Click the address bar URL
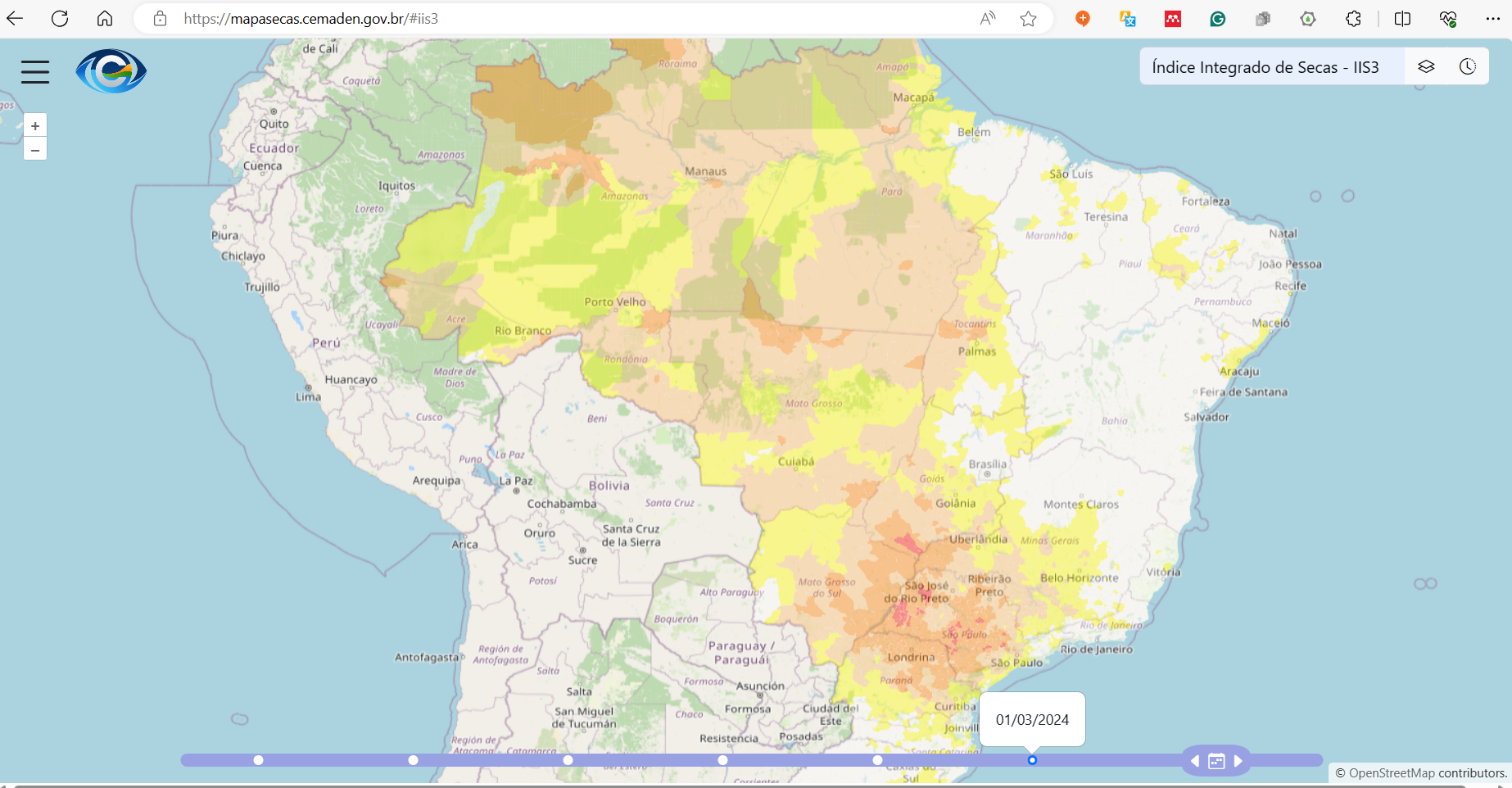Viewport: 1512px width, 788px height. pos(311,19)
